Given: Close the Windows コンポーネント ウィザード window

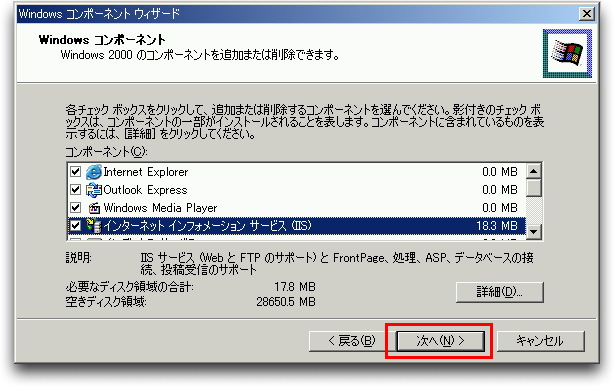Looking at the screenshot, I should pos(587,14).
